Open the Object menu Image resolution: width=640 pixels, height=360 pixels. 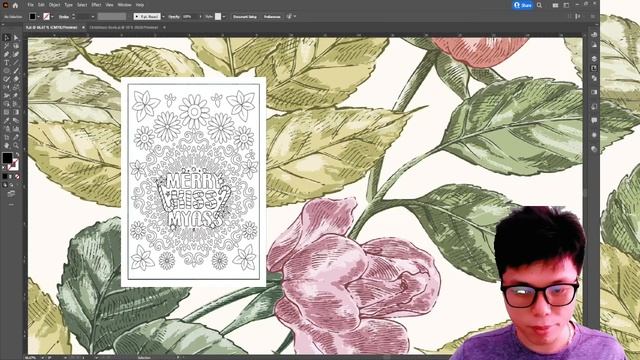point(54,5)
